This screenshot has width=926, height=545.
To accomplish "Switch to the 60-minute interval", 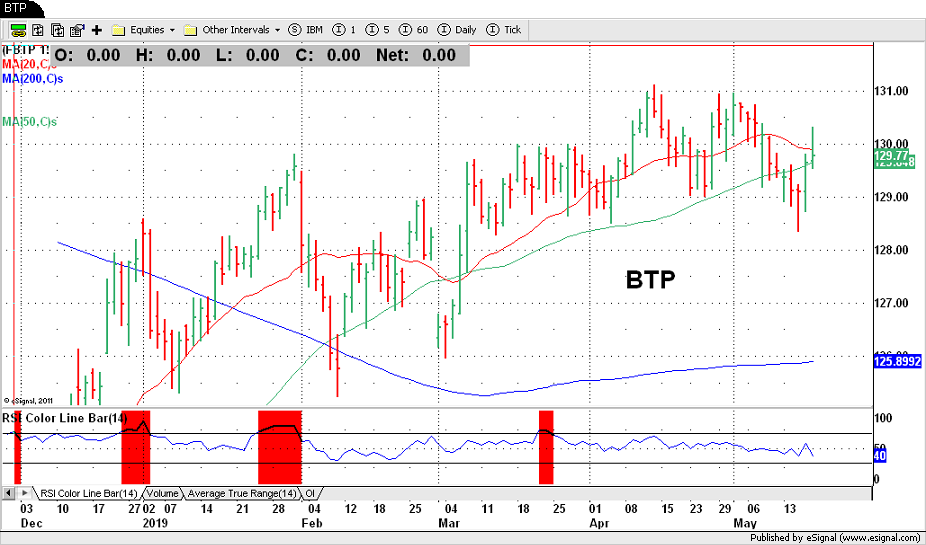I will (x=414, y=30).
